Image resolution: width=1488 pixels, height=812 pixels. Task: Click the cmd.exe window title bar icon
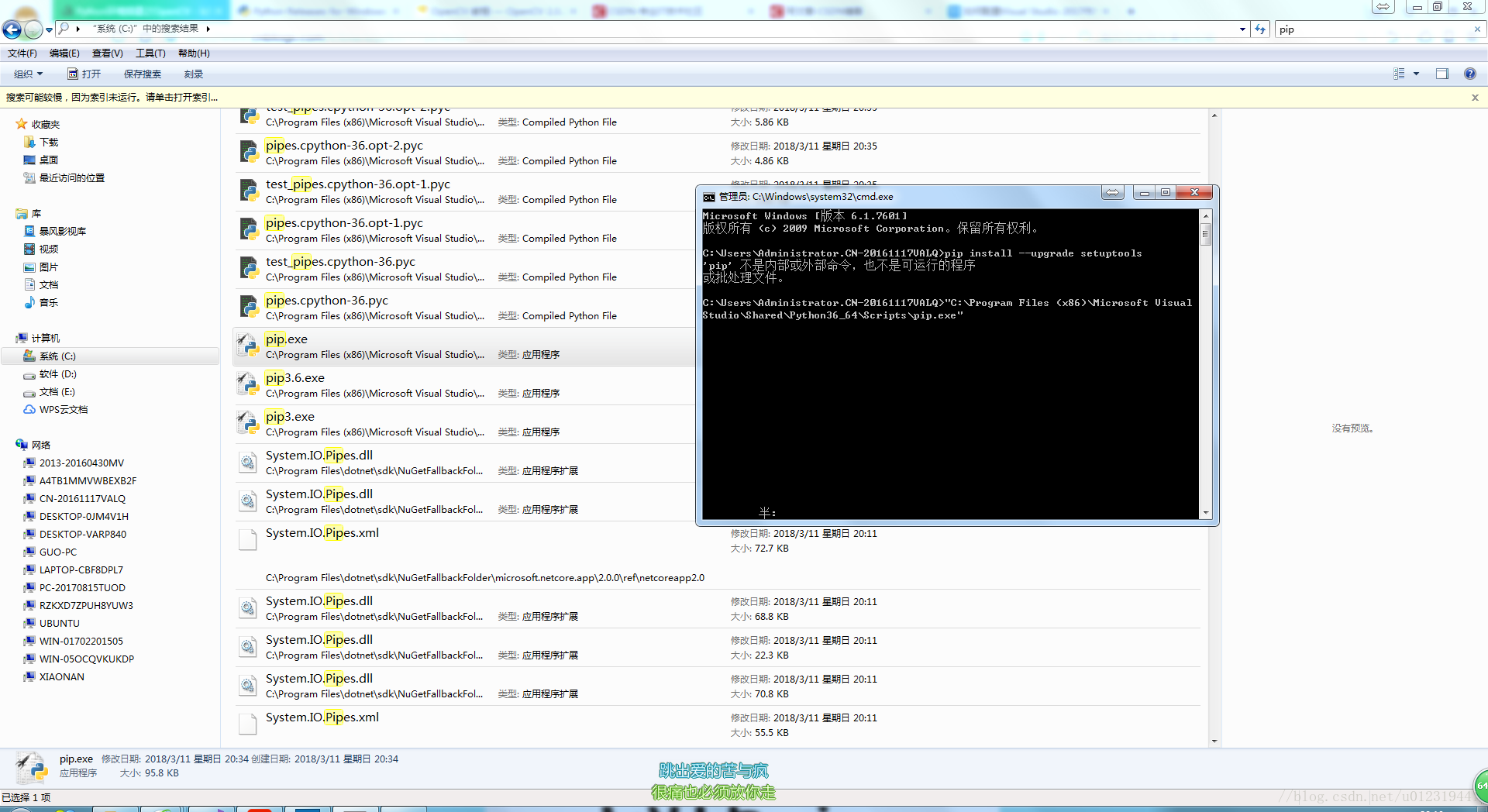(708, 197)
